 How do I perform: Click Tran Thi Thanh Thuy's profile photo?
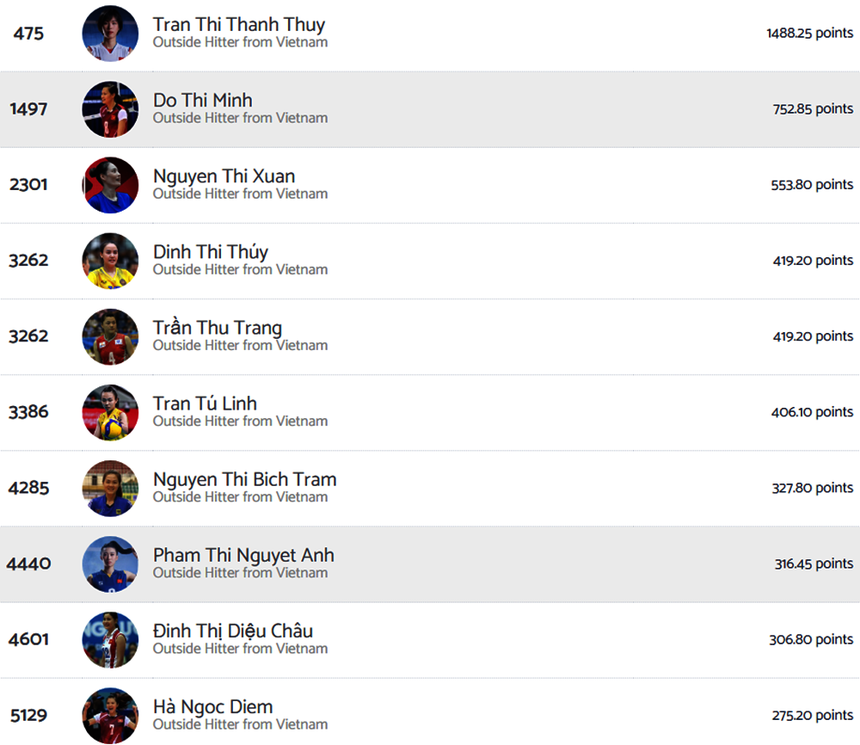tap(110, 33)
